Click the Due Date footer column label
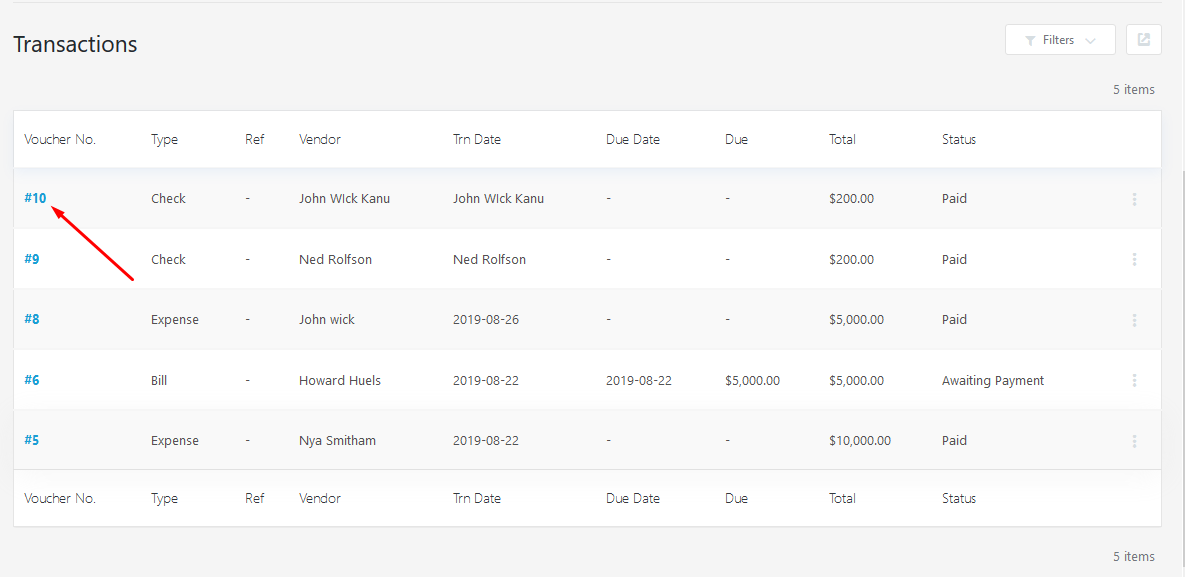Viewport: 1185px width, 577px height. pyautogui.click(x=633, y=499)
